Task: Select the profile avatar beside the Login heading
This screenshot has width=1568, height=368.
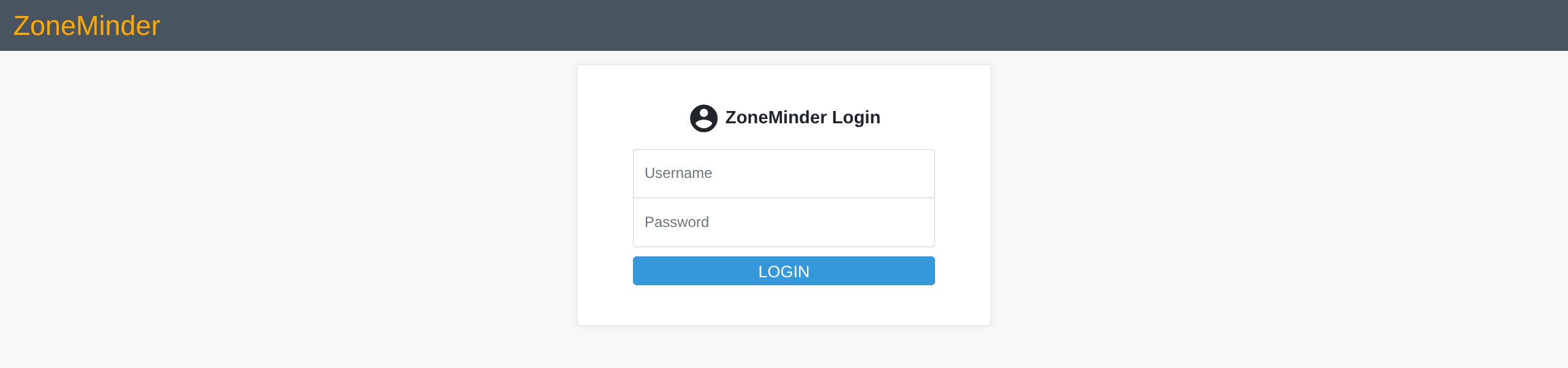Action: (x=703, y=118)
